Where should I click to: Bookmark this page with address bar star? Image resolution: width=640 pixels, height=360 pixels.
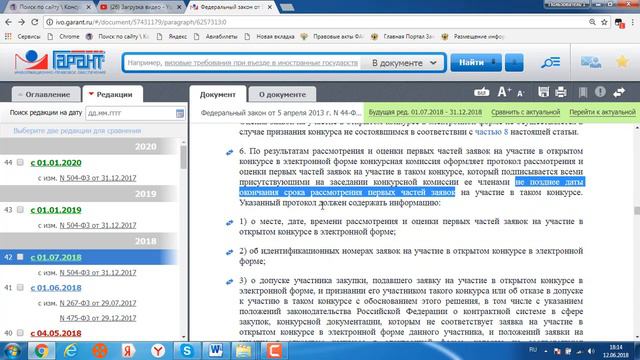coord(604,22)
